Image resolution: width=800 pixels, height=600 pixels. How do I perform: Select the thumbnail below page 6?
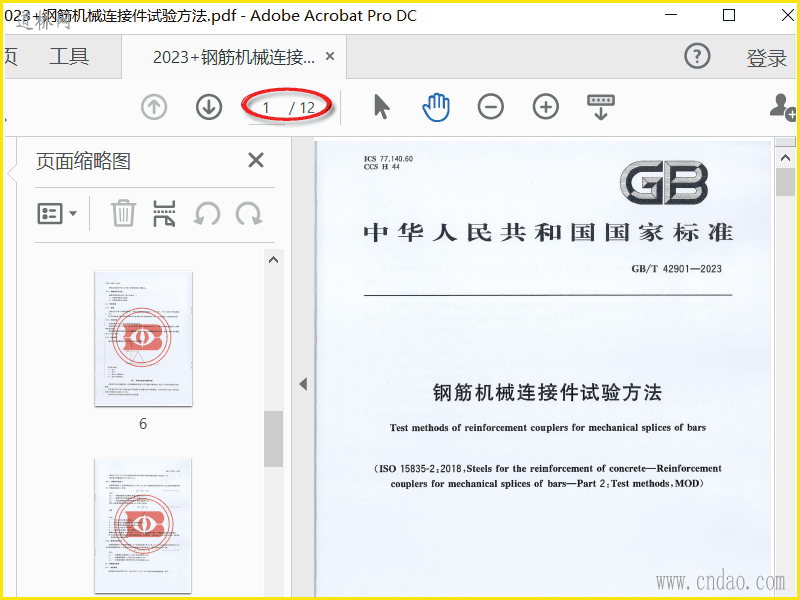click(x=143, y=526)
